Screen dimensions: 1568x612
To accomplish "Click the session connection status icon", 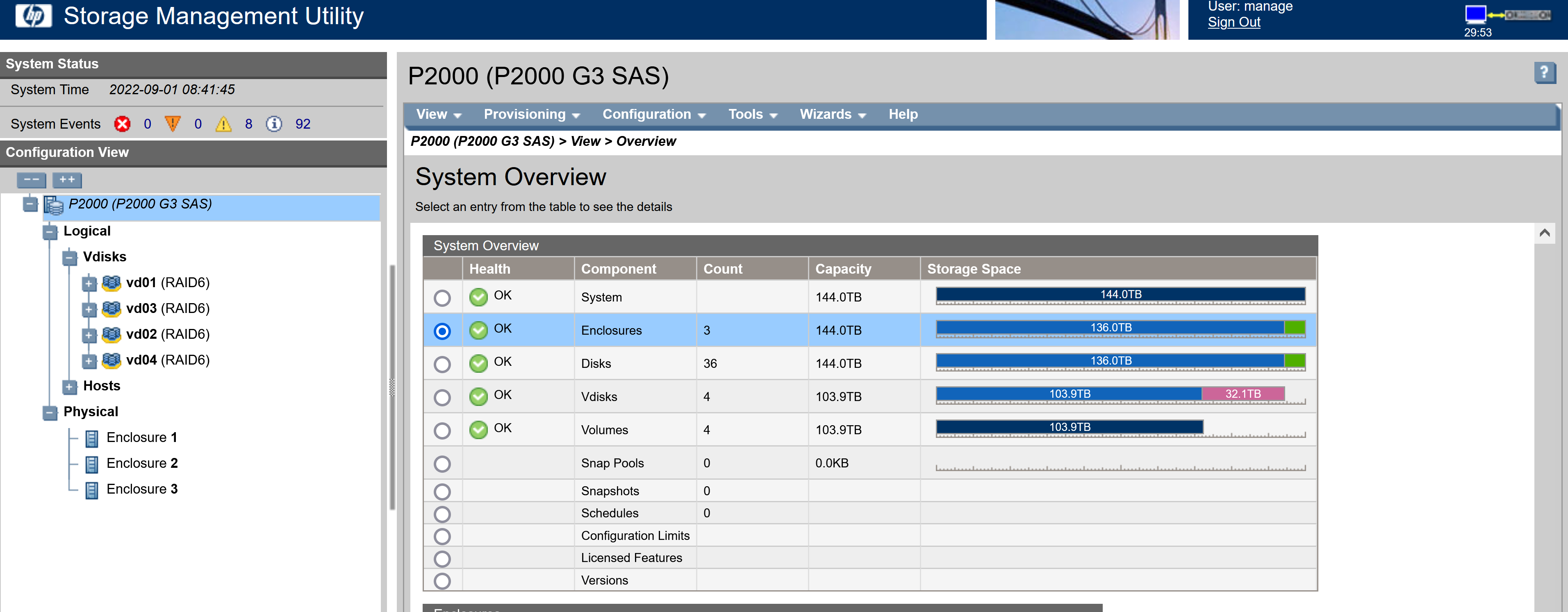I will 1507,14.
